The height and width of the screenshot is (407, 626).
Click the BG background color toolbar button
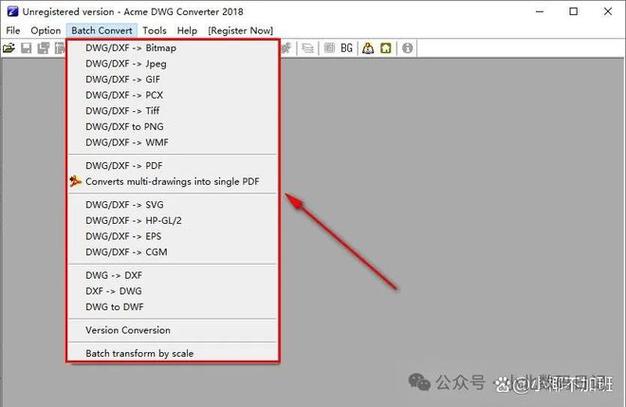click(347, 47)
